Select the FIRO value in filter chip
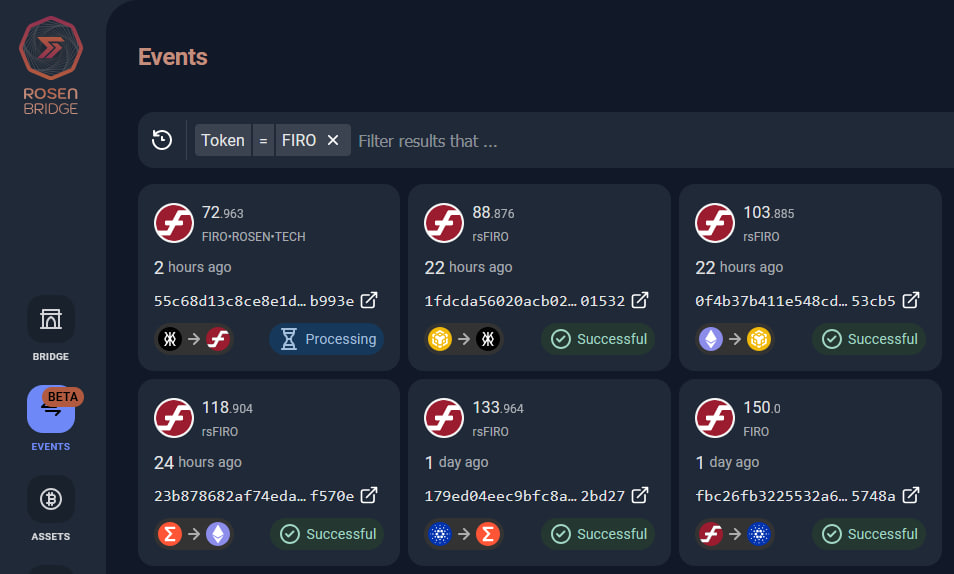Image resolution: width=954 pixels, height=574 pixels. coord(299,140)
